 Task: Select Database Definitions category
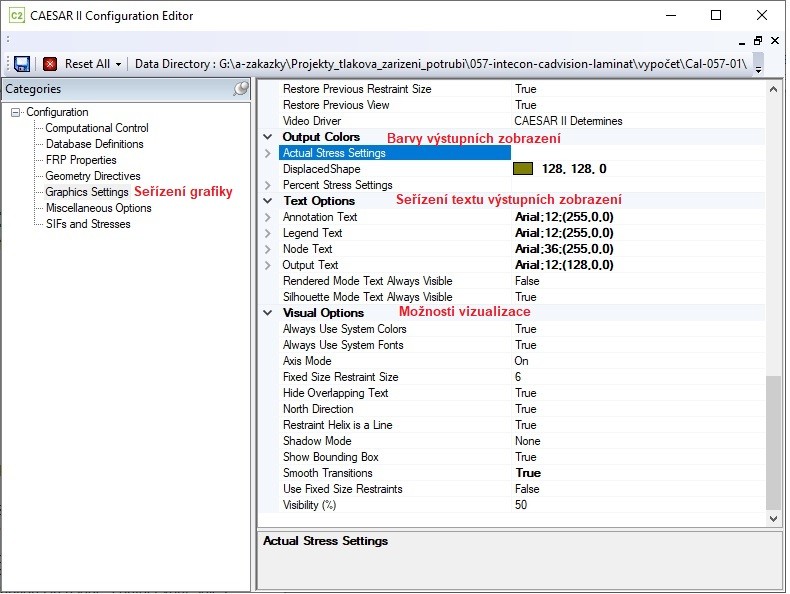[95, 144]
